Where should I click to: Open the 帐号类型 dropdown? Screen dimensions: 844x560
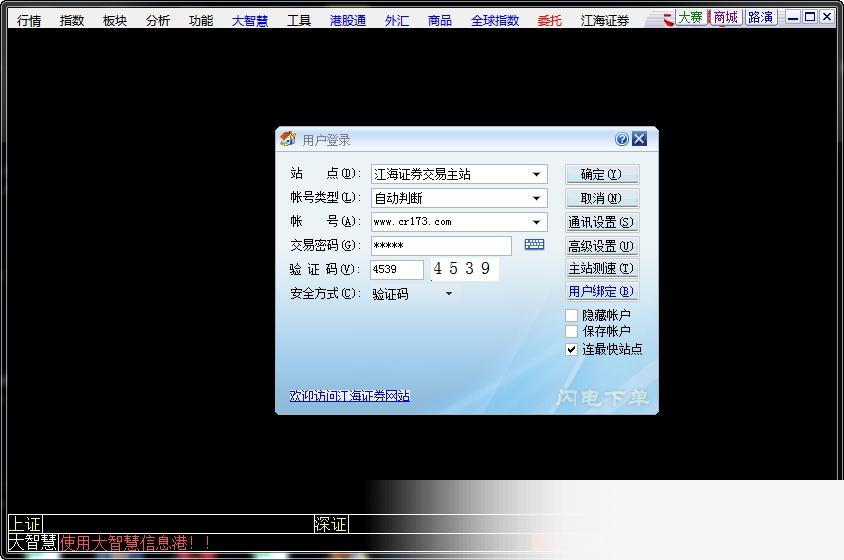[536, 198]
